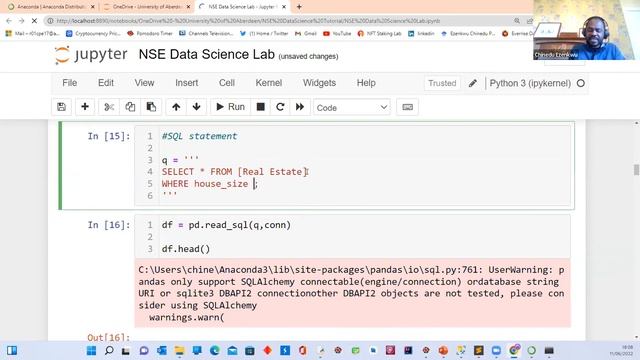Click the UserWarning output area
The image size is (640, 360).
coord(353,293)
